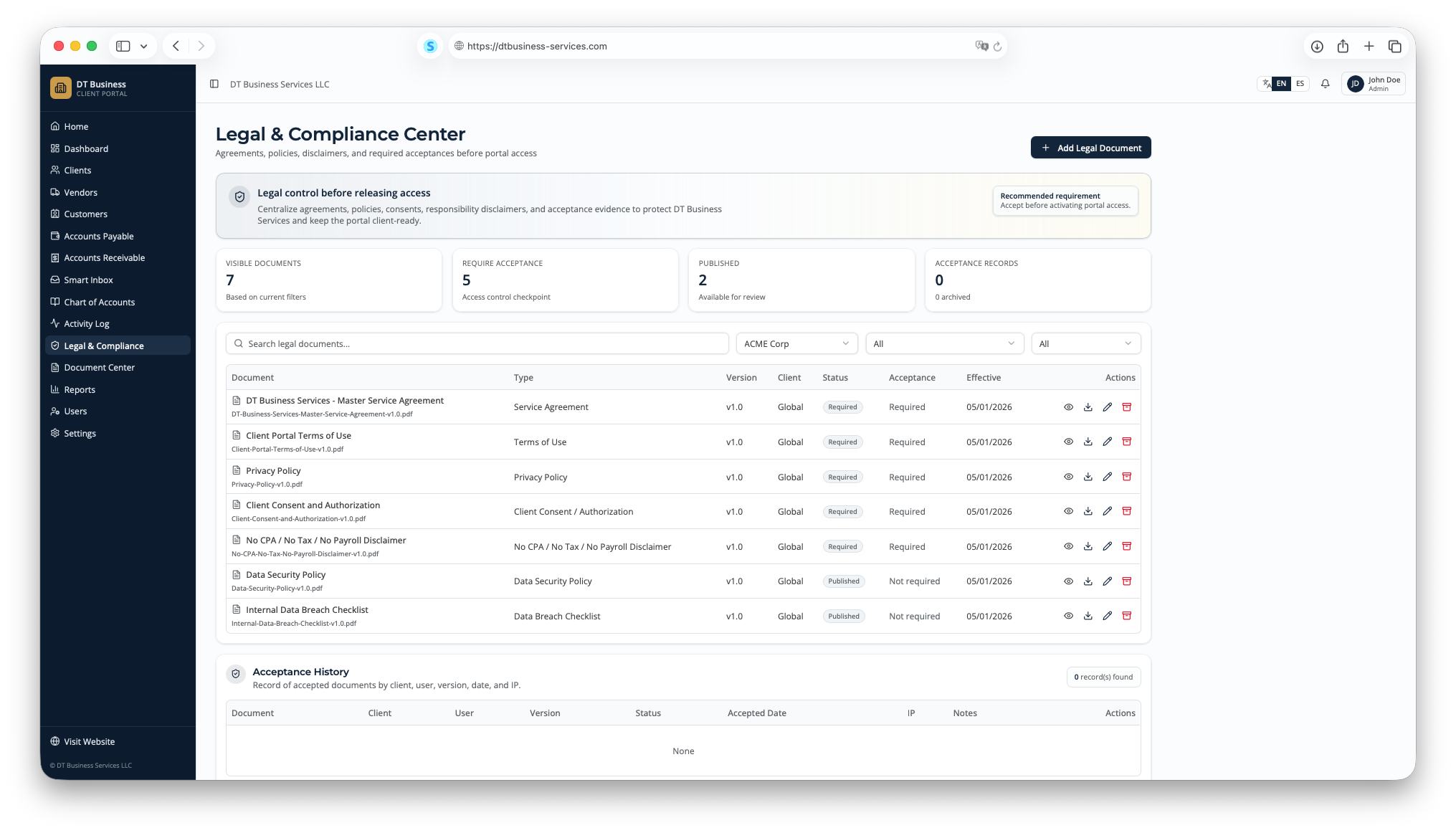Archive Client Portal Terms of Use
This screenshot has height=833, width=1456.
click(x=1126, y=442)
